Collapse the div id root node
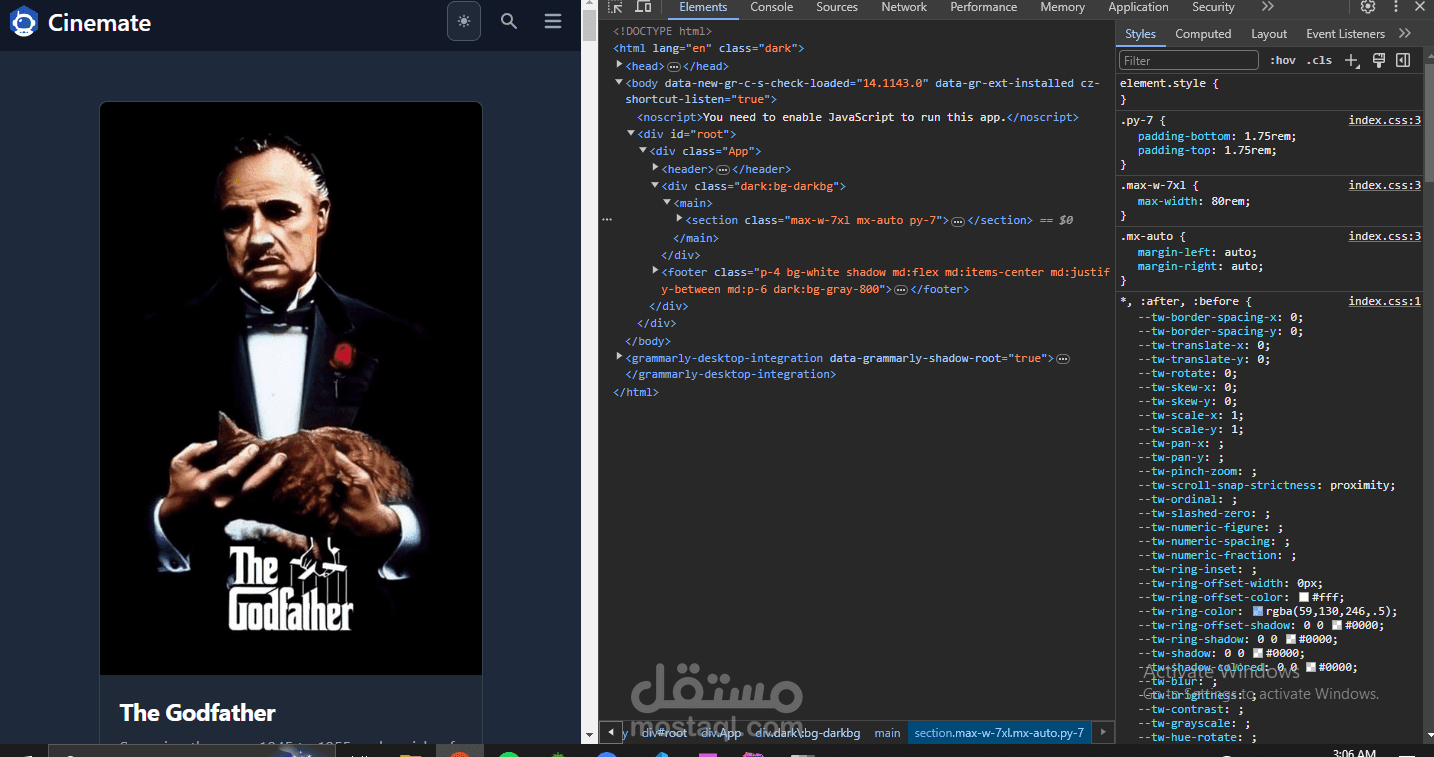The image size is (1434, 757). pos(632,133)
